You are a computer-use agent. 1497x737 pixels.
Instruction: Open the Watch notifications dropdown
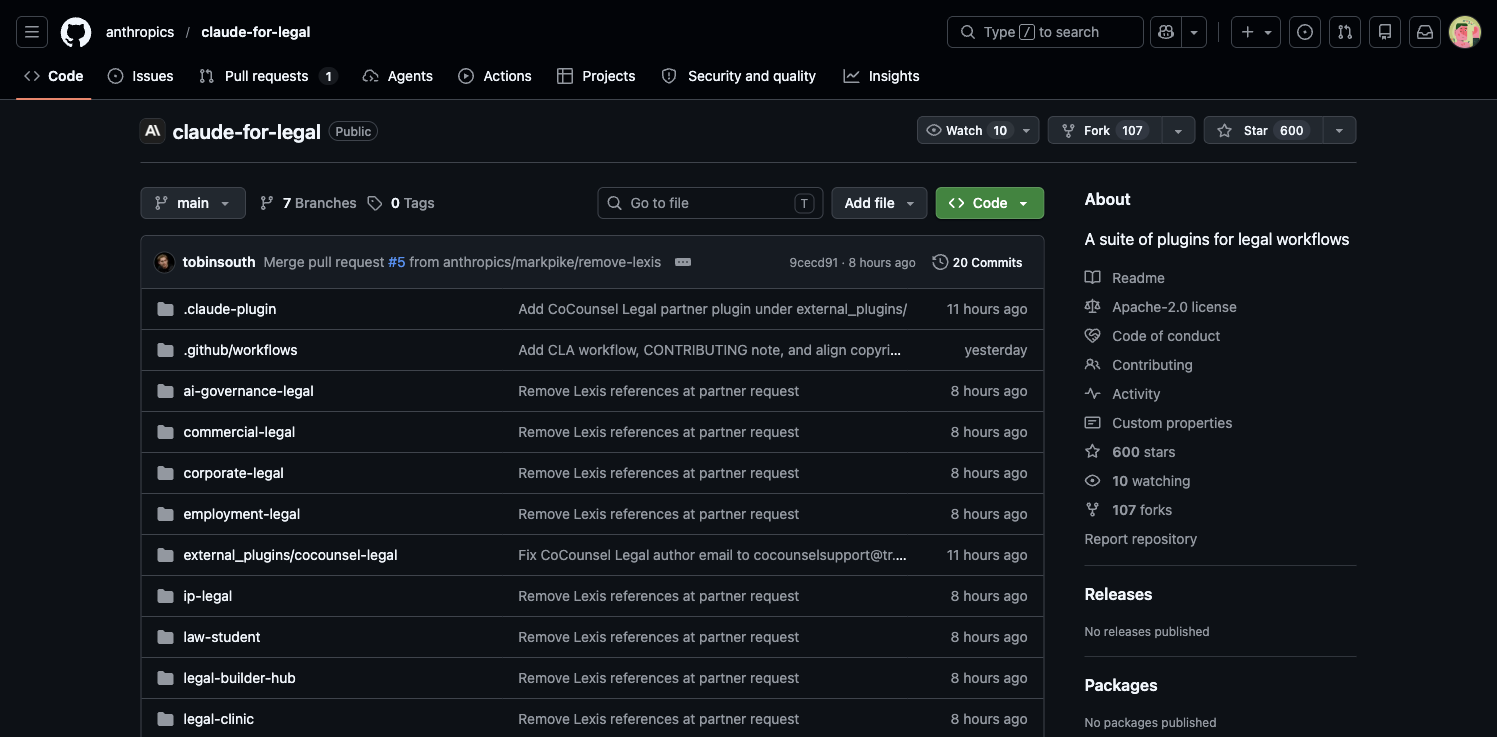pyautogui.click(x=978, y=131)
